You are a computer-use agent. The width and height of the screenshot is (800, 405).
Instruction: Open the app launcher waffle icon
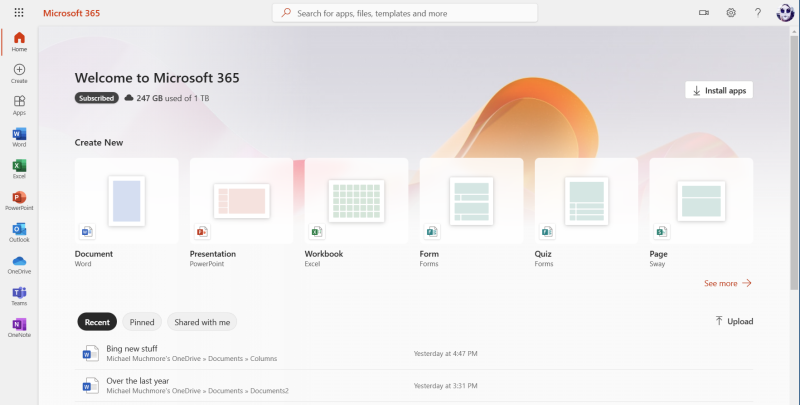click(19, 13)
